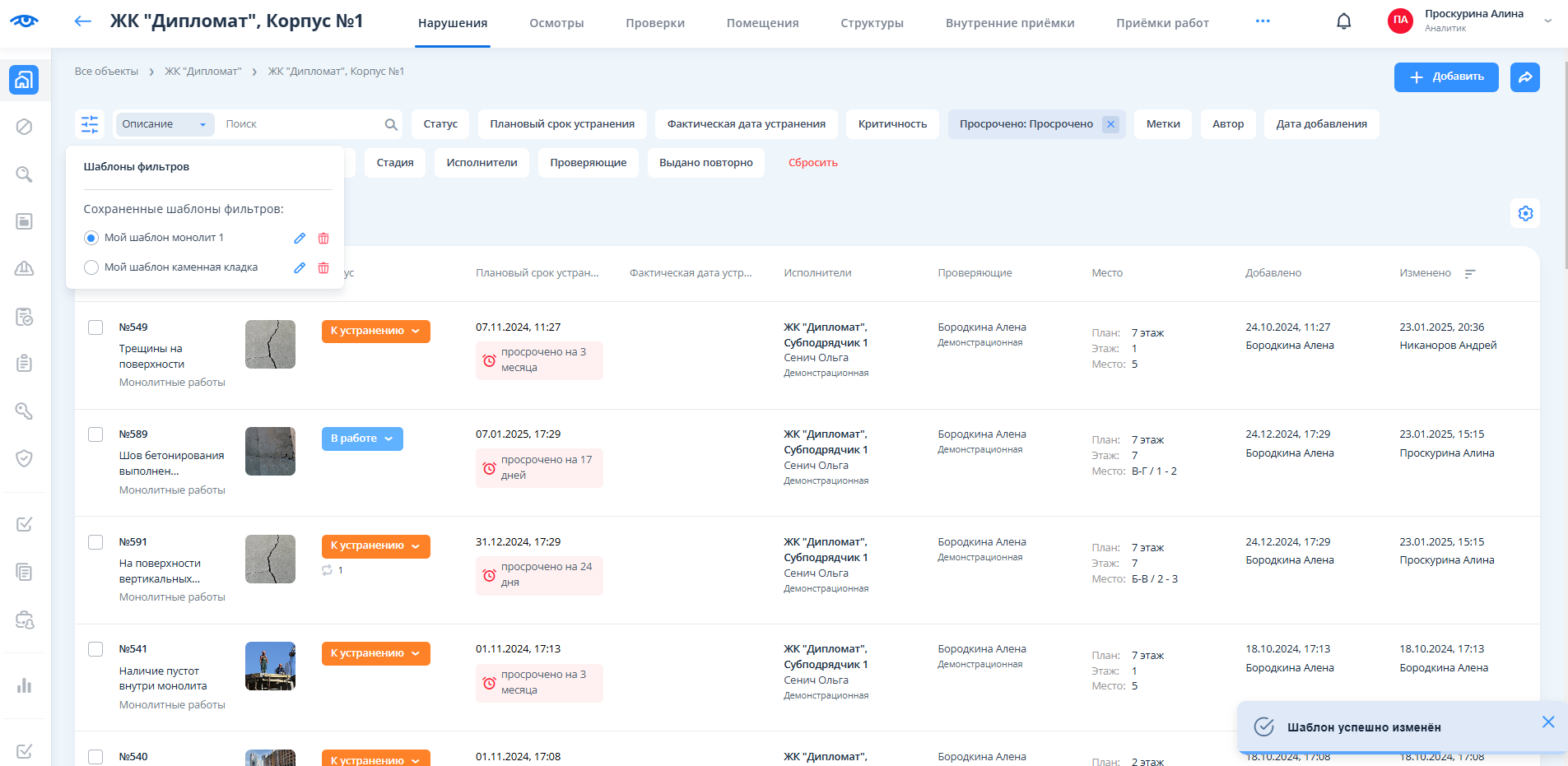Tick the checkbox for violation №549

(95, 327)
